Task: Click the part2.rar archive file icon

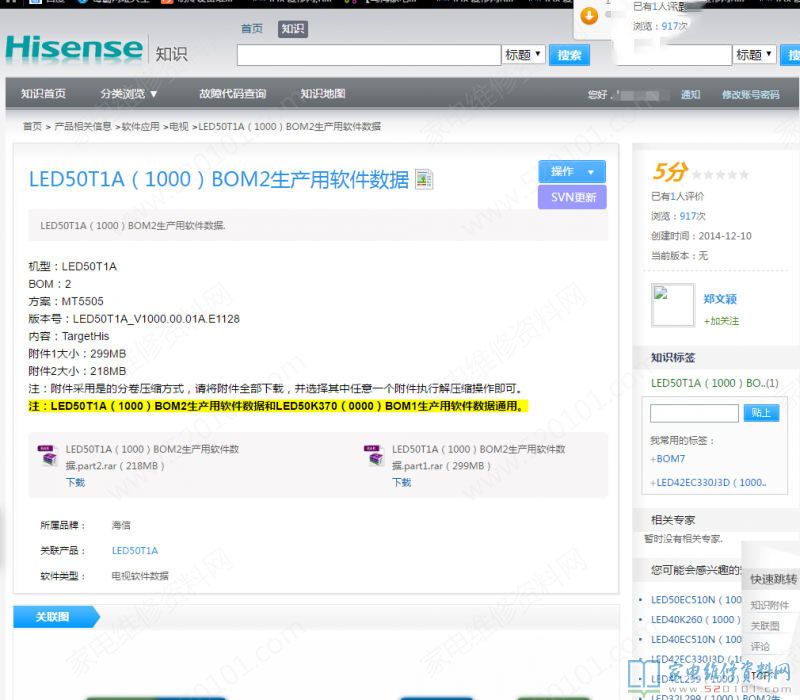Action: [x=47, y=457]
